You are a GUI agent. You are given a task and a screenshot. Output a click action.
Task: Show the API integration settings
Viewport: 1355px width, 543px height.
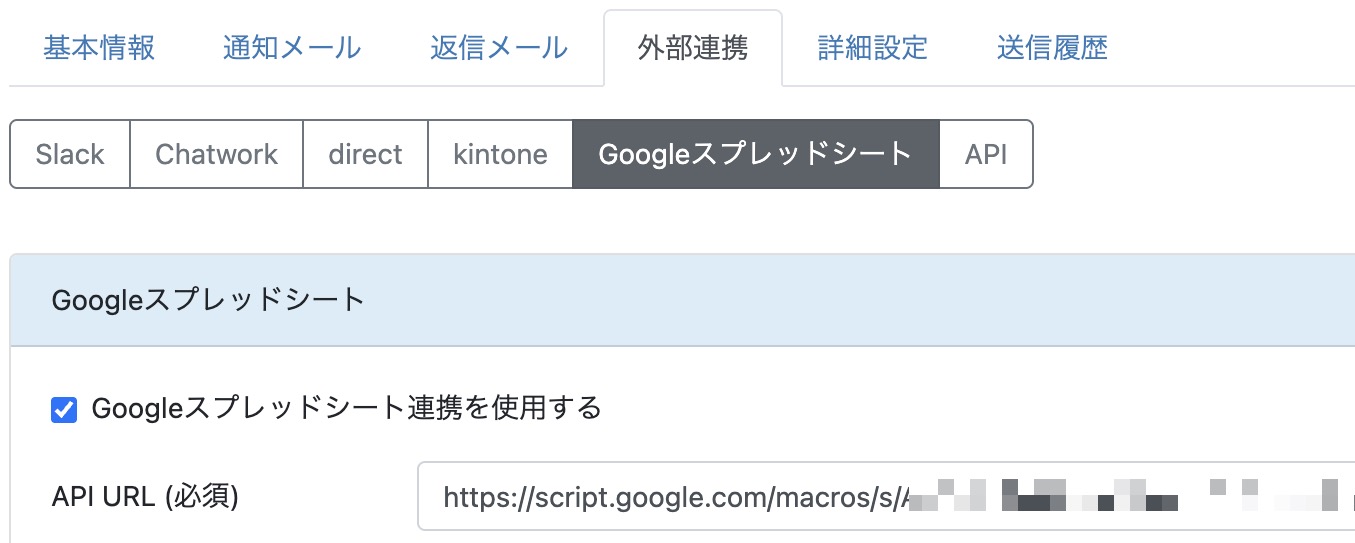tap(986, 155)
